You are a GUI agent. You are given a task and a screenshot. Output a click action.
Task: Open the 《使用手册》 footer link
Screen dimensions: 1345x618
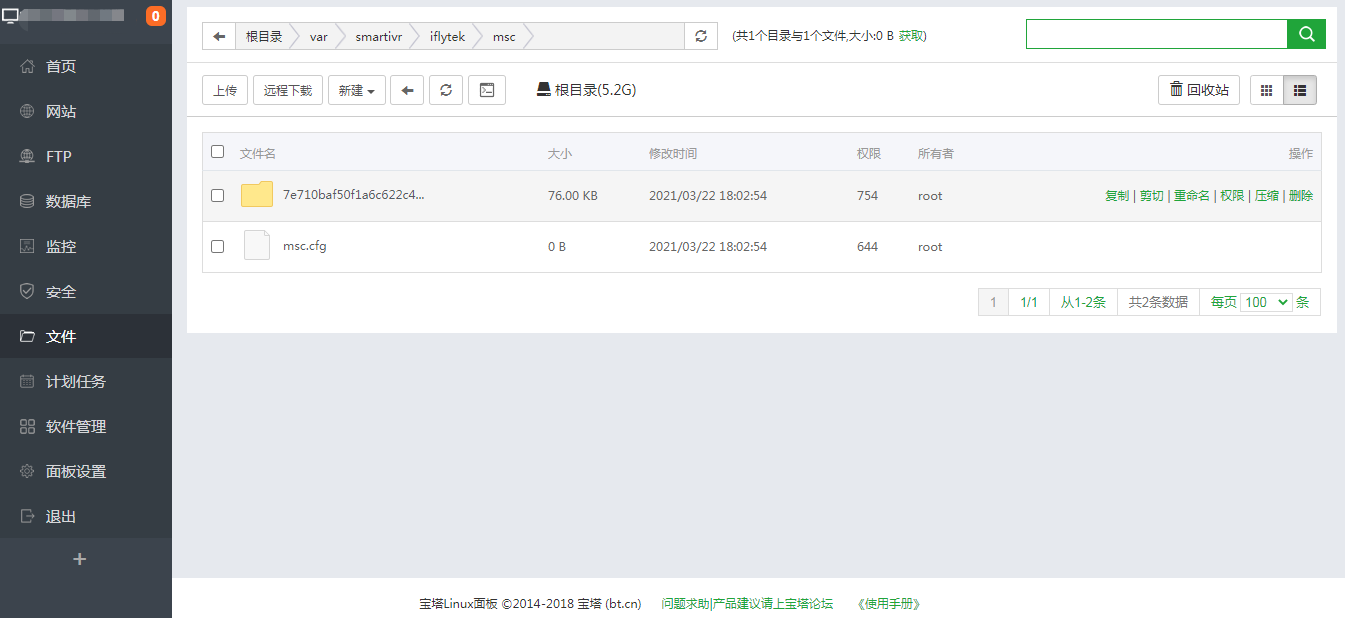tap(889, 604)
